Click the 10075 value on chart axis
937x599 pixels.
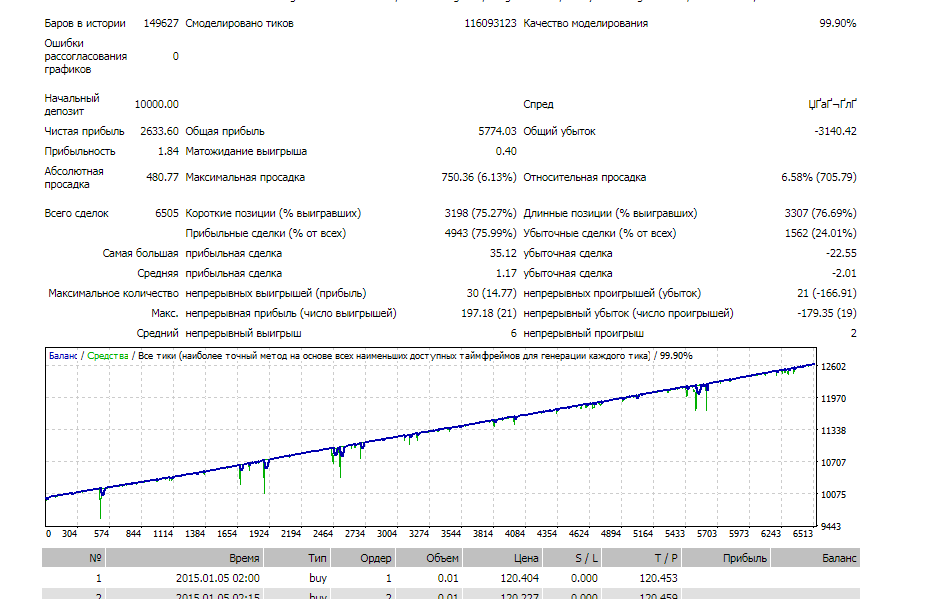point(834,494)
